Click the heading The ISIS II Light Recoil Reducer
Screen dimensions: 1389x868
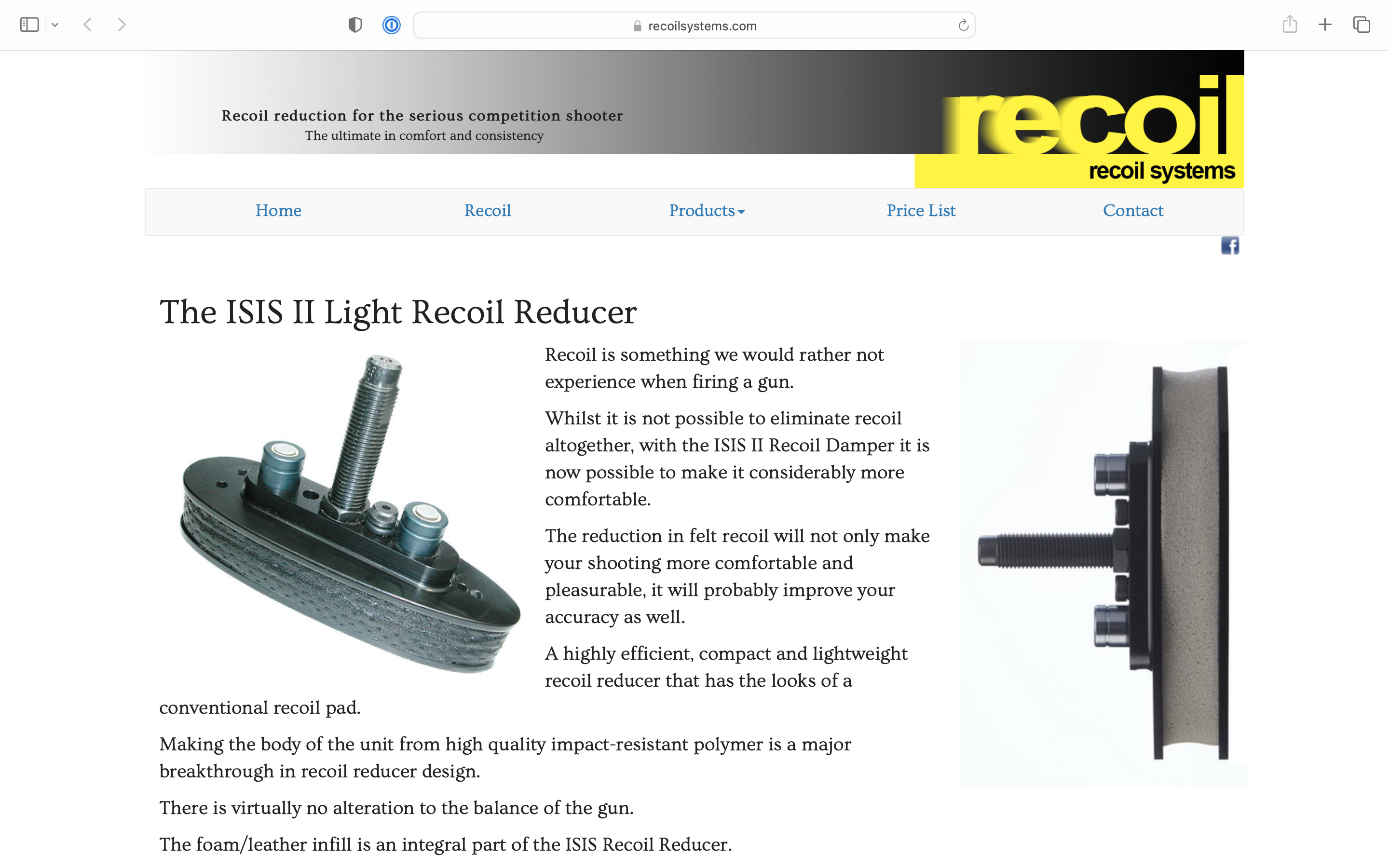(398, 312)
